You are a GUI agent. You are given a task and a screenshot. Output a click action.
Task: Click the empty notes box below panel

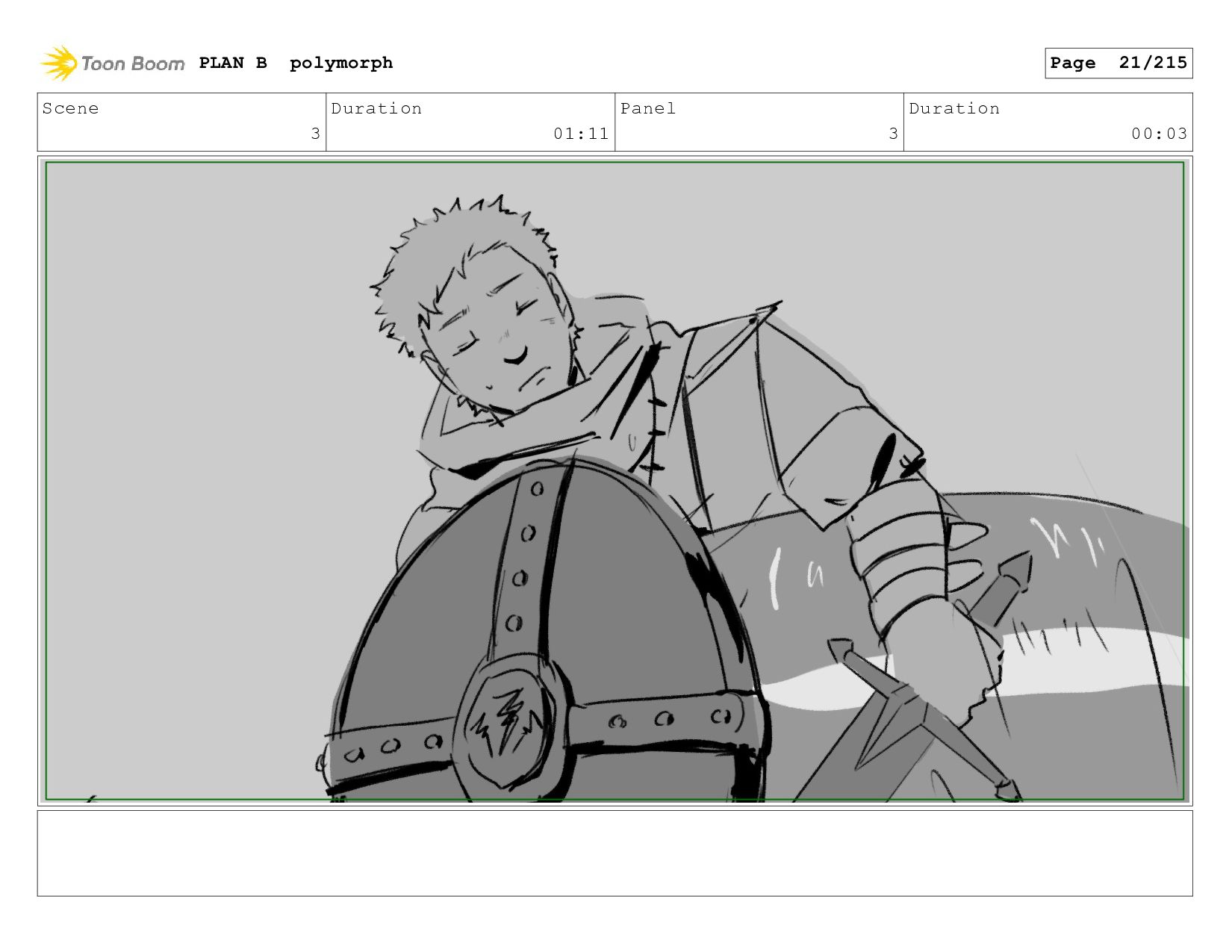(615, 853)
